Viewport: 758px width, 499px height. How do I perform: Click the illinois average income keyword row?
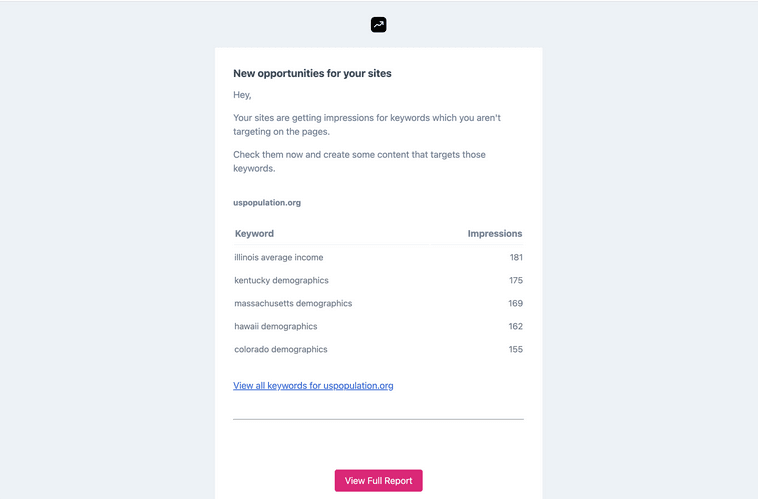point(379,257)
